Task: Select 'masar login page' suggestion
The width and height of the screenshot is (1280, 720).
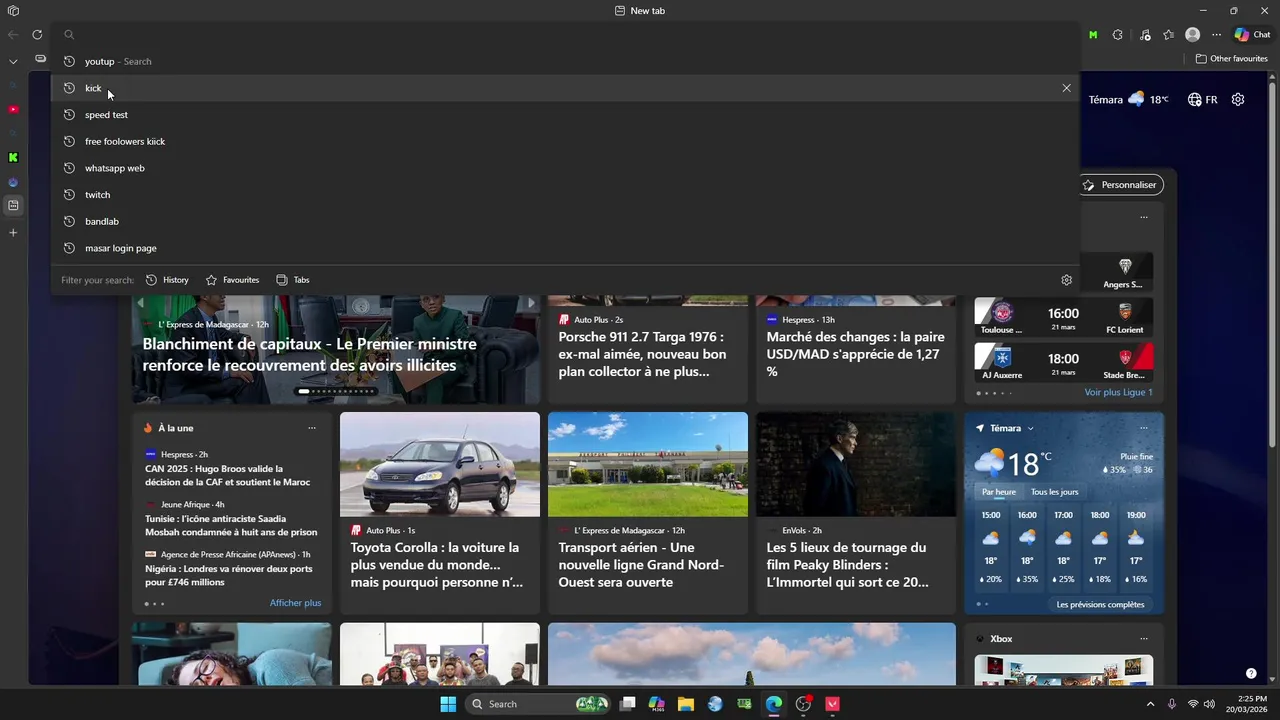Action: pos(565,248)
